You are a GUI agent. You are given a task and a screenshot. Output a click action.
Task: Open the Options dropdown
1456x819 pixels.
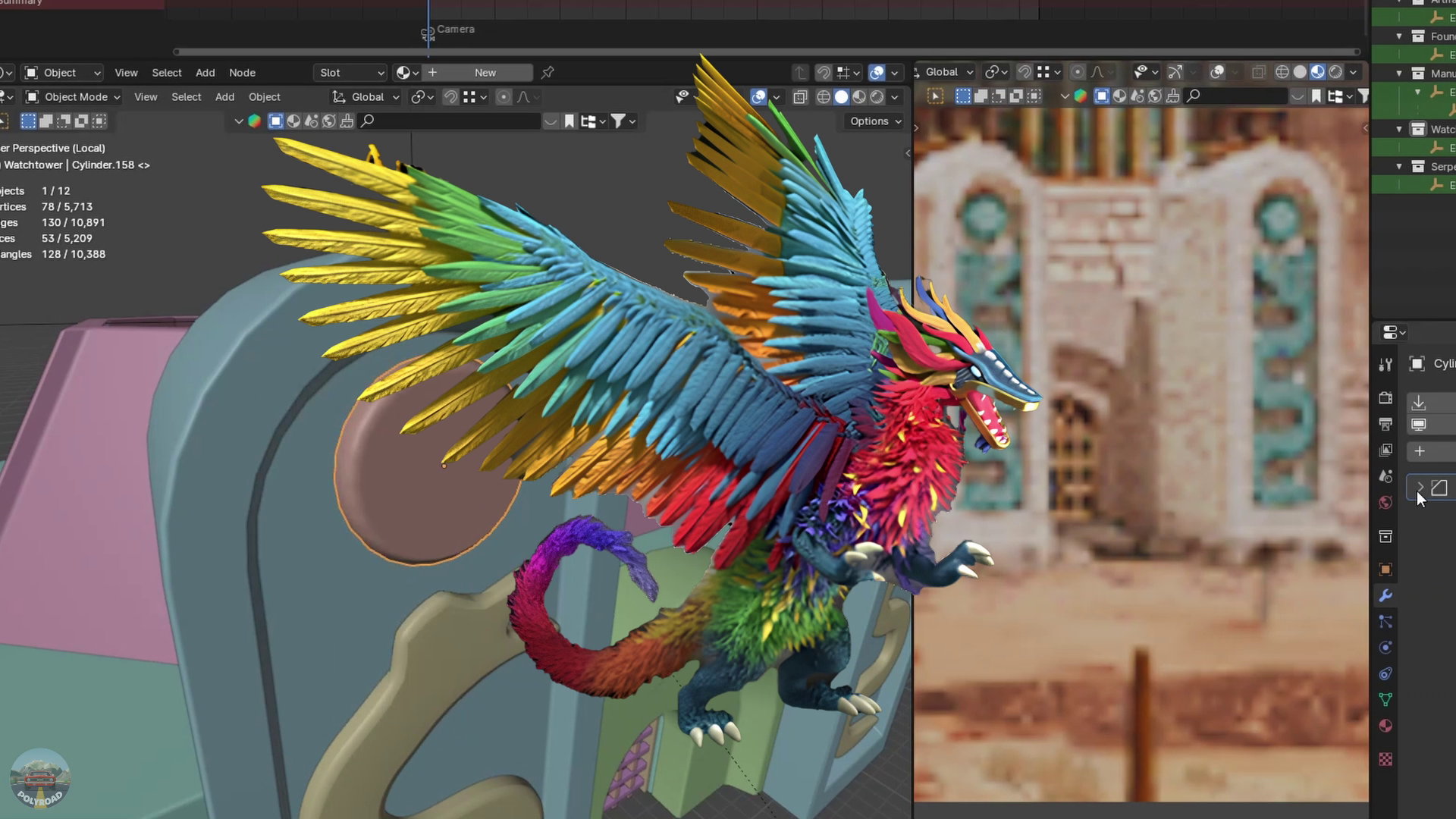[876, 121]
